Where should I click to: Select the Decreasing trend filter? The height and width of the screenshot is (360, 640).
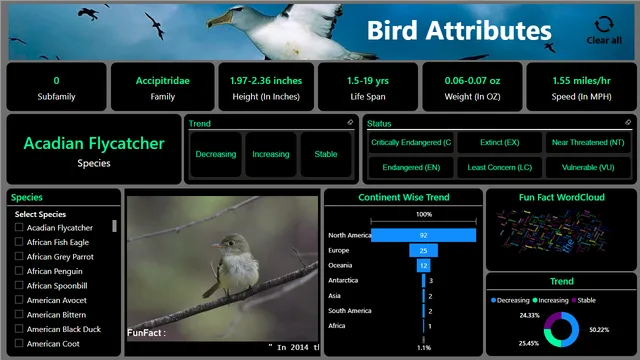tap(216, 154)
